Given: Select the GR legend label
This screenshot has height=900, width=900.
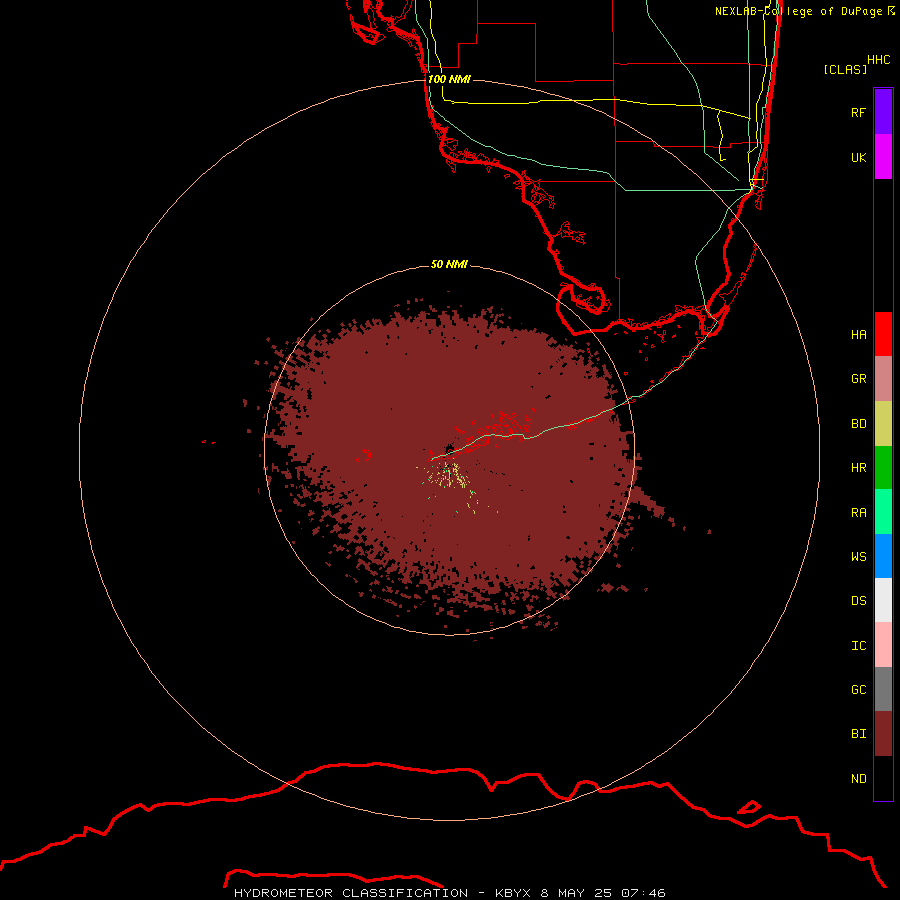Looking at the screenshot, I should [858, 379].
